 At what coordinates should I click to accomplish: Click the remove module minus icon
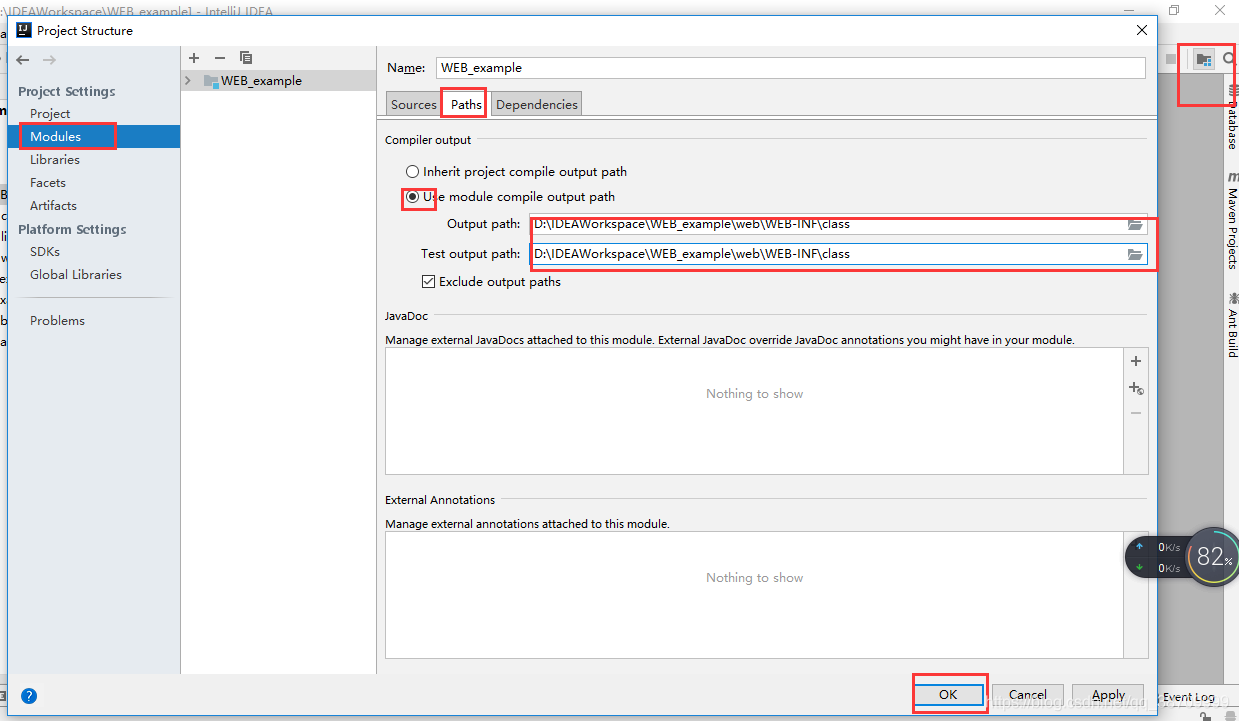(220, 58)
